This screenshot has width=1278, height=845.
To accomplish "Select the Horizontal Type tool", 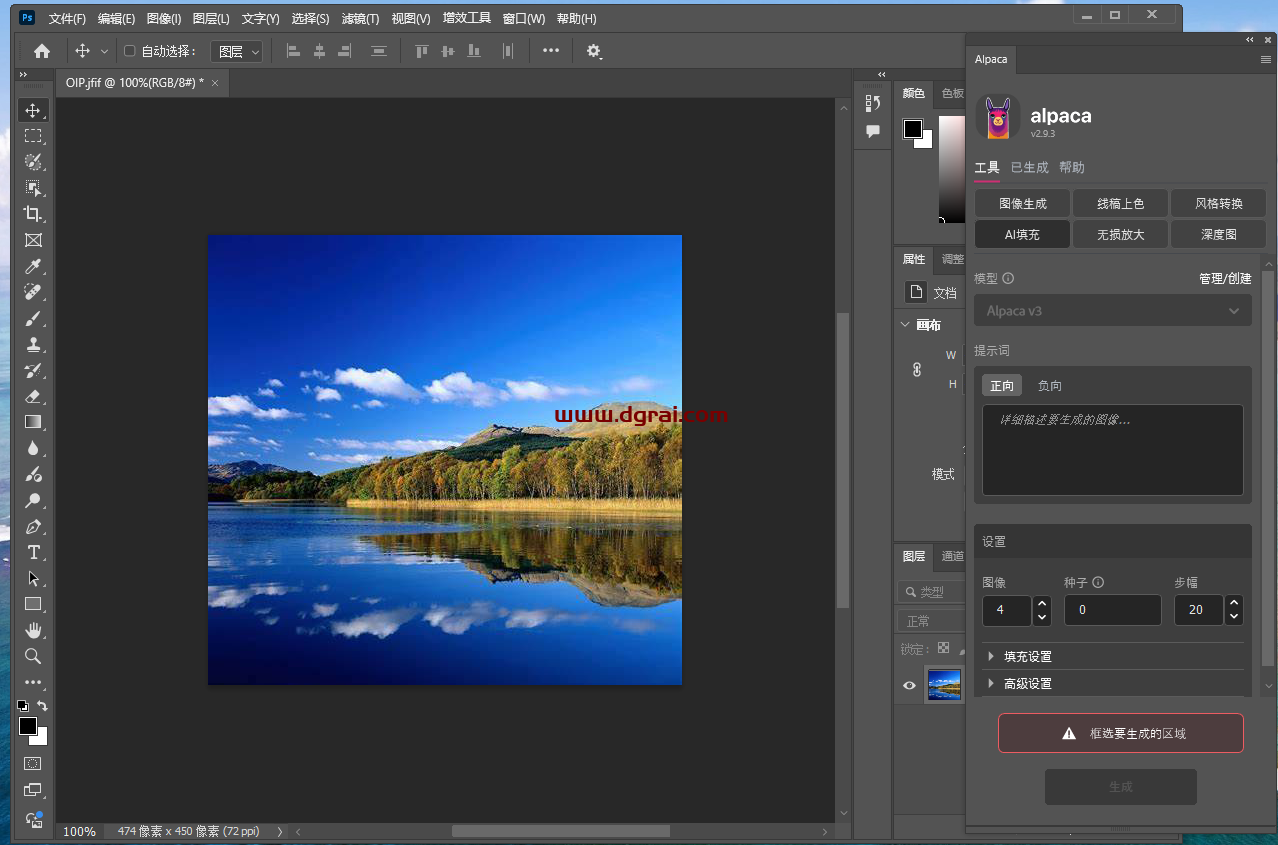I will pos(33,552).
